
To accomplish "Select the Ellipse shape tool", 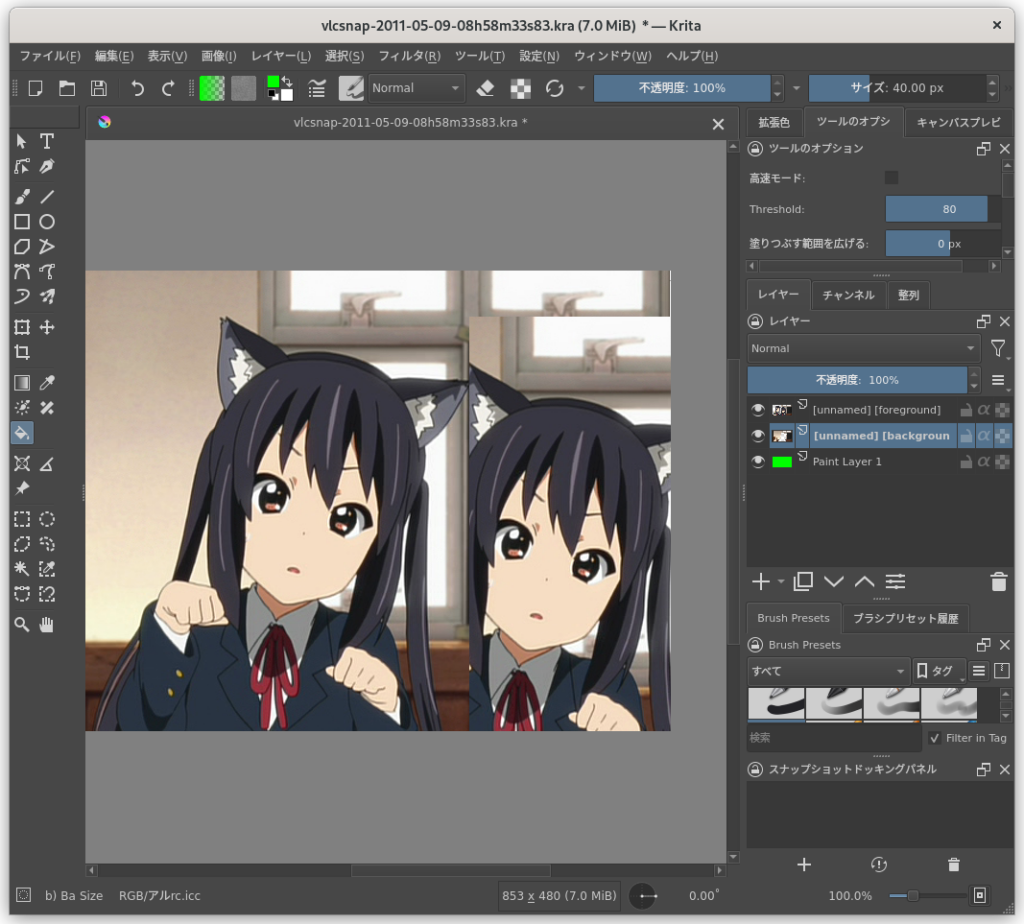I will tap(47, 222).
